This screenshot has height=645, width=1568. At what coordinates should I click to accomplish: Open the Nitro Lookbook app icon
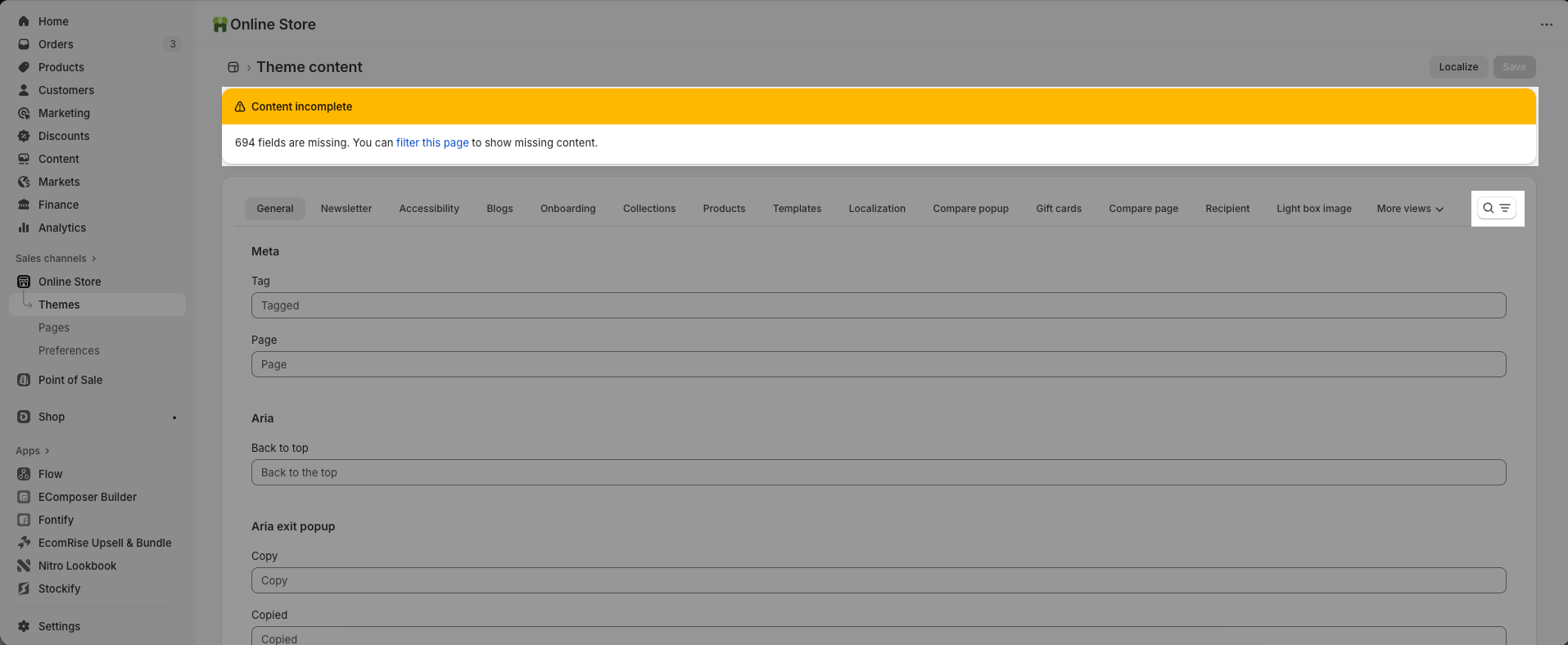pyautogui.click(x=24, y=566)
